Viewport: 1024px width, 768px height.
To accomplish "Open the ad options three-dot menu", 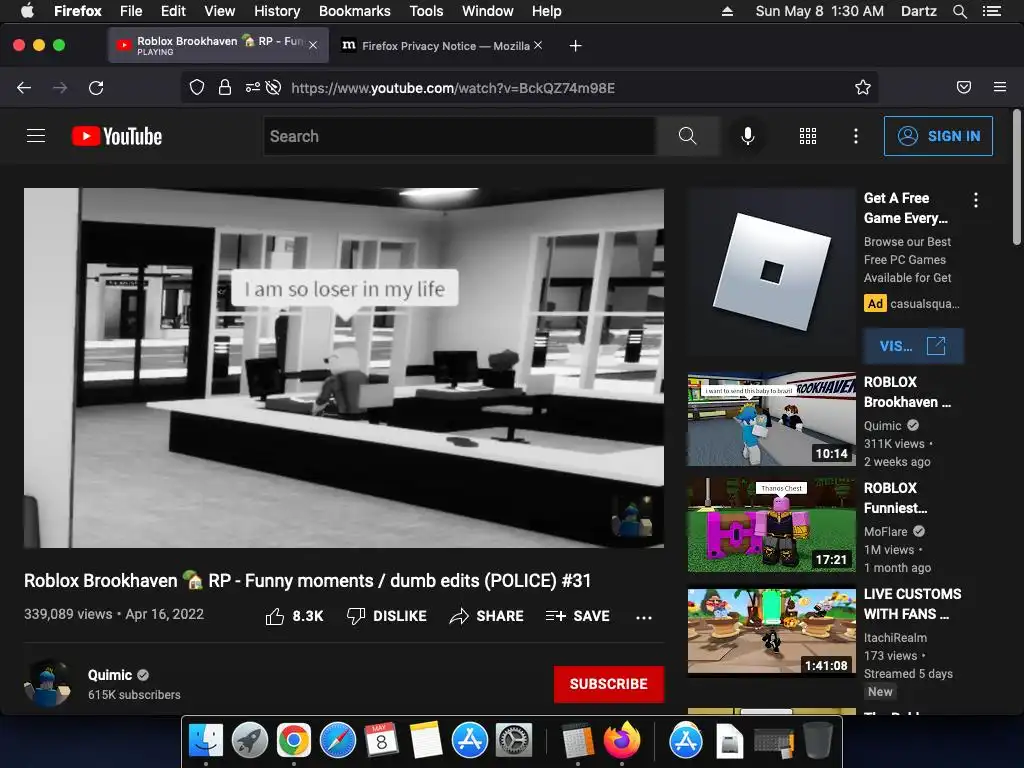I will pyautogui.click(x=976, y=200).
